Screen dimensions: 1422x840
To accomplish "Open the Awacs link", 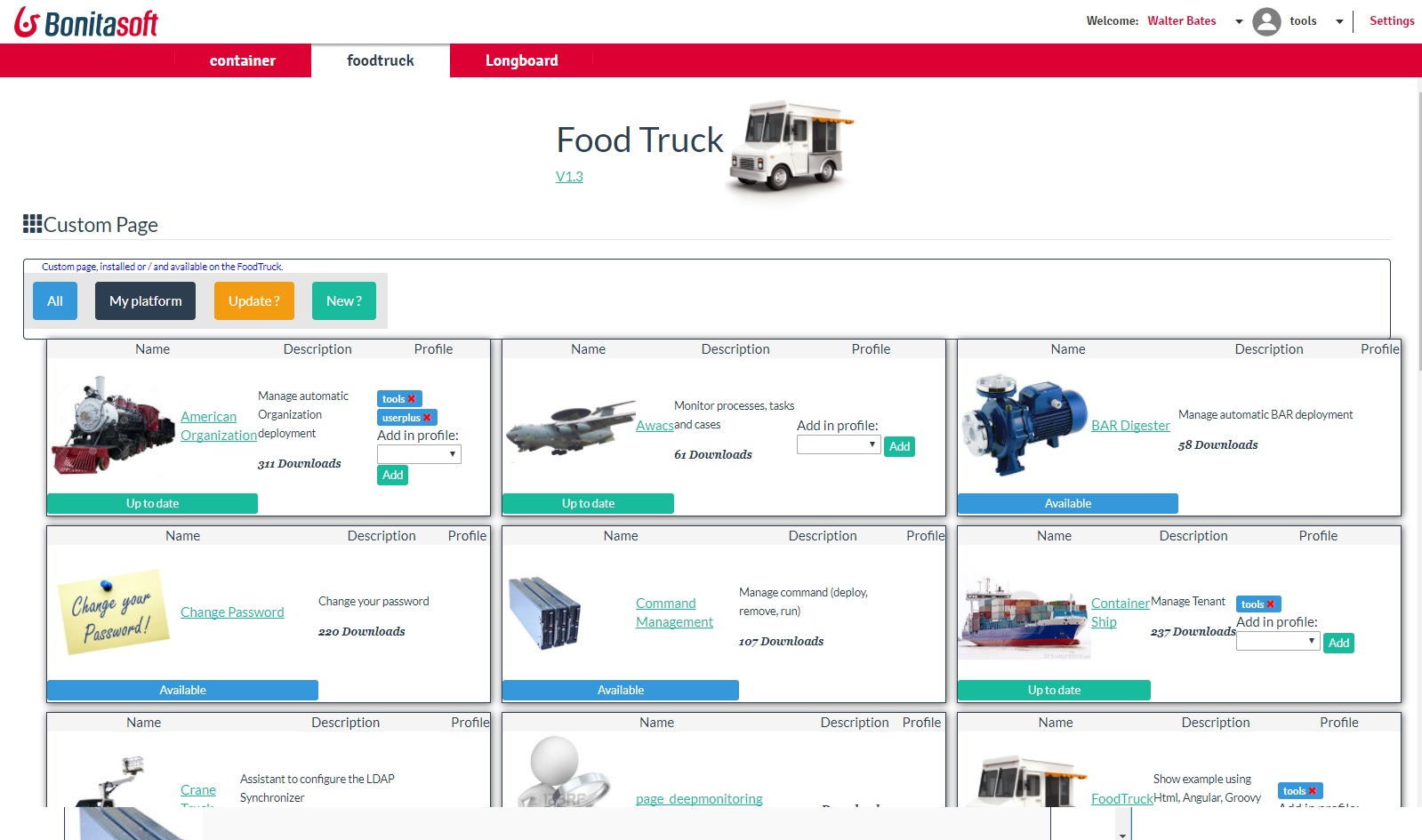I will (x=655, y=426).
